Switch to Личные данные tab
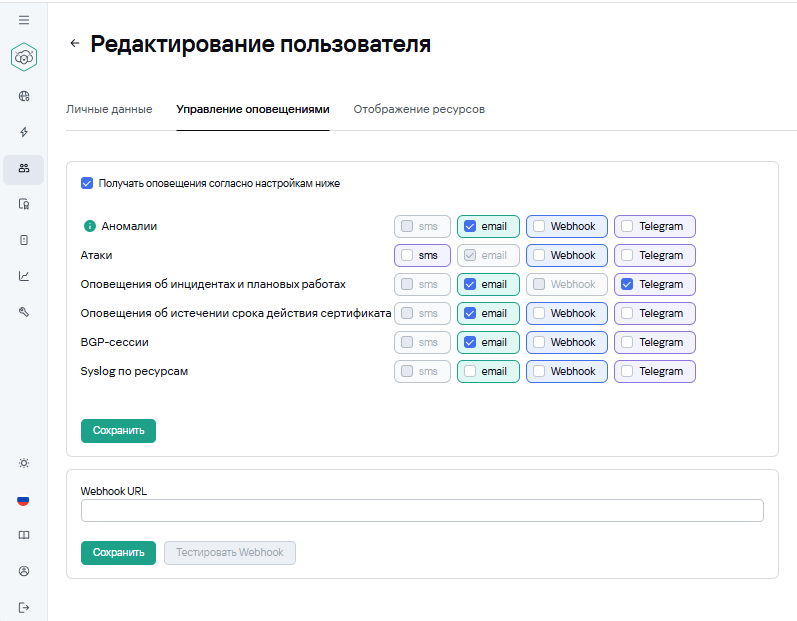Viewport: 797px width, 621px height. pyautogui.click(x=109, y=109)
